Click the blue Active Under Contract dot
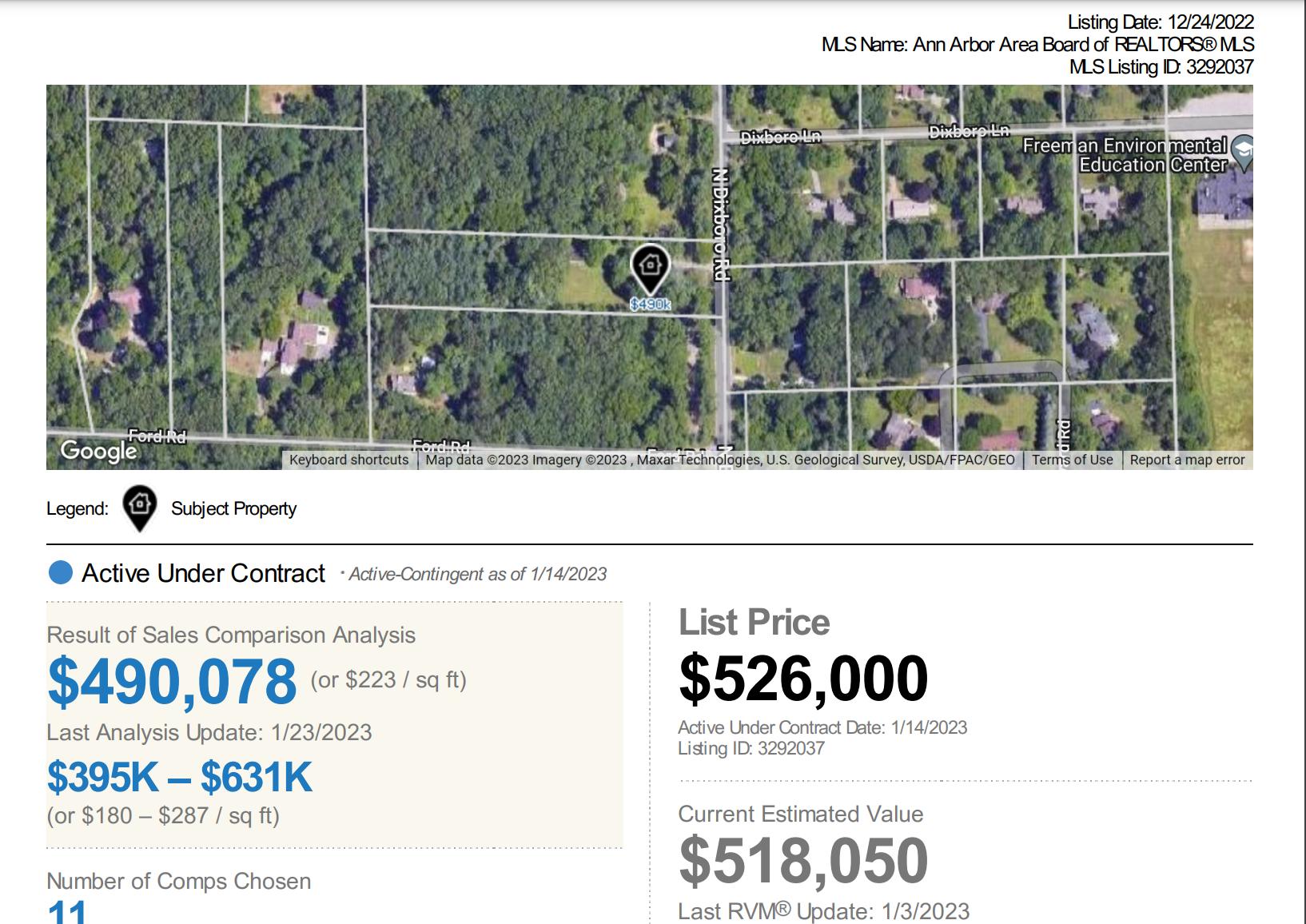Screen dimensions: 1306x924 (61, 573)
